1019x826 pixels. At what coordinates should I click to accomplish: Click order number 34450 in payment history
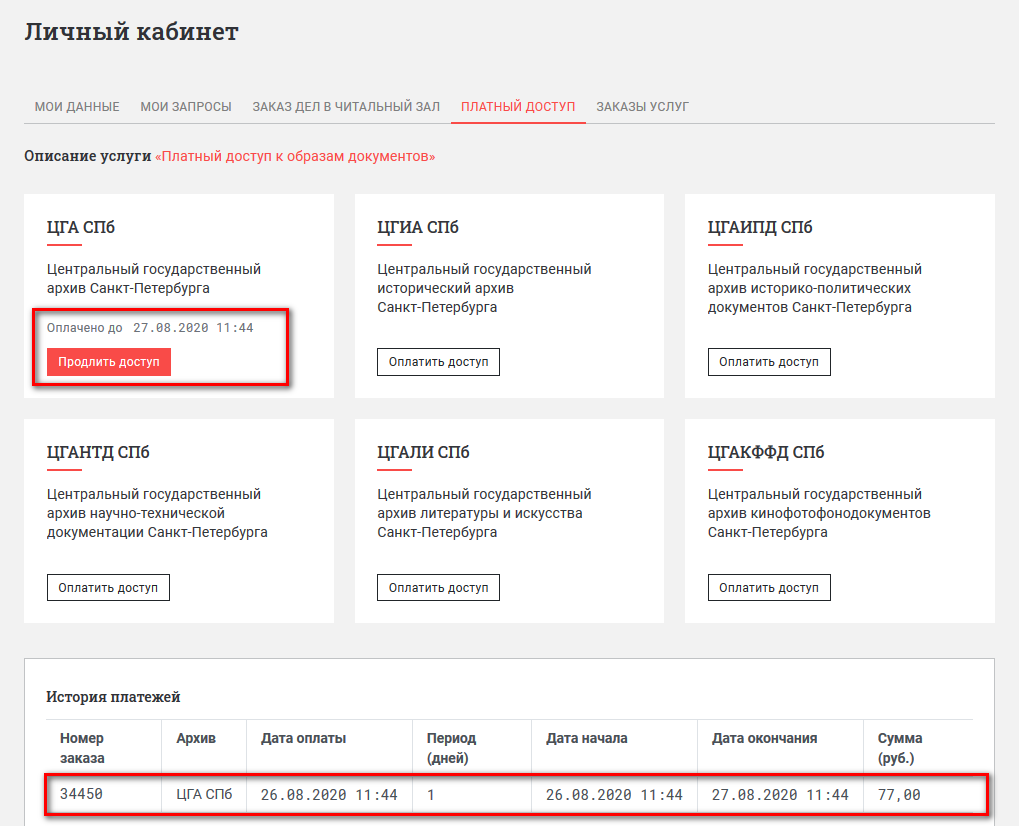[x=81, y=794]
